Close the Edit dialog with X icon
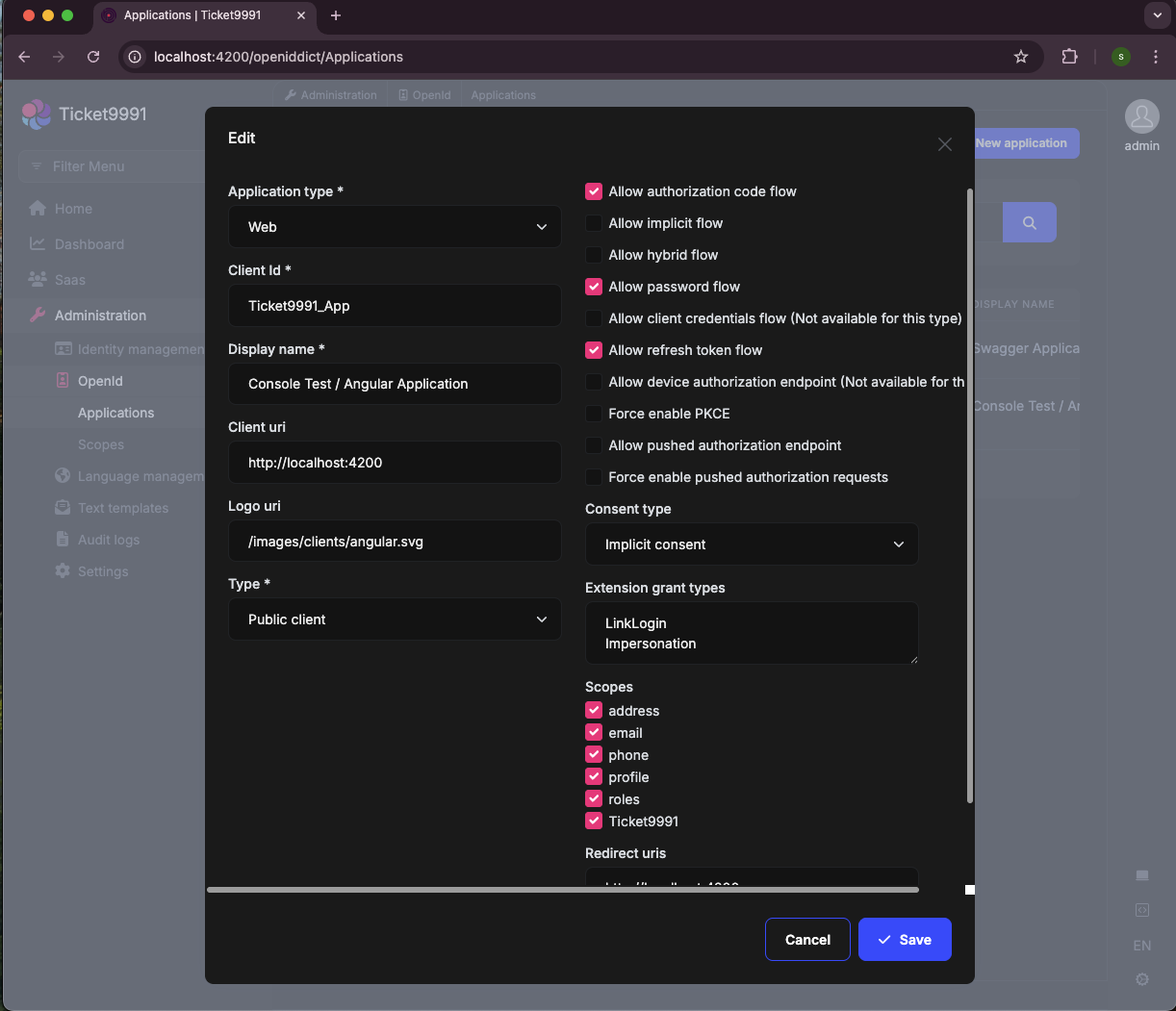 tap(944, 144)
